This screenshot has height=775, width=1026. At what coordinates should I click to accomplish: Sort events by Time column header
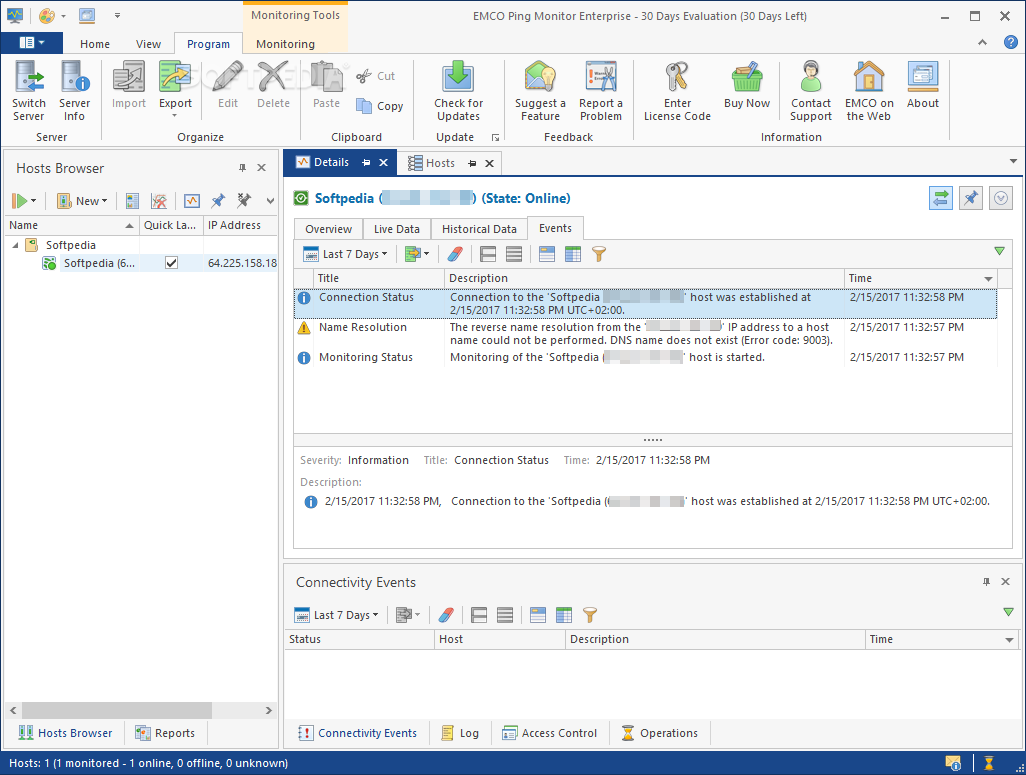[920, 278]
